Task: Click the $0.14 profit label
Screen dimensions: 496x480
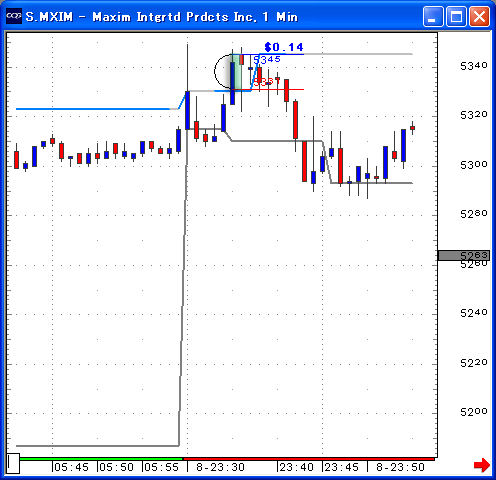Action: (284, 47)
